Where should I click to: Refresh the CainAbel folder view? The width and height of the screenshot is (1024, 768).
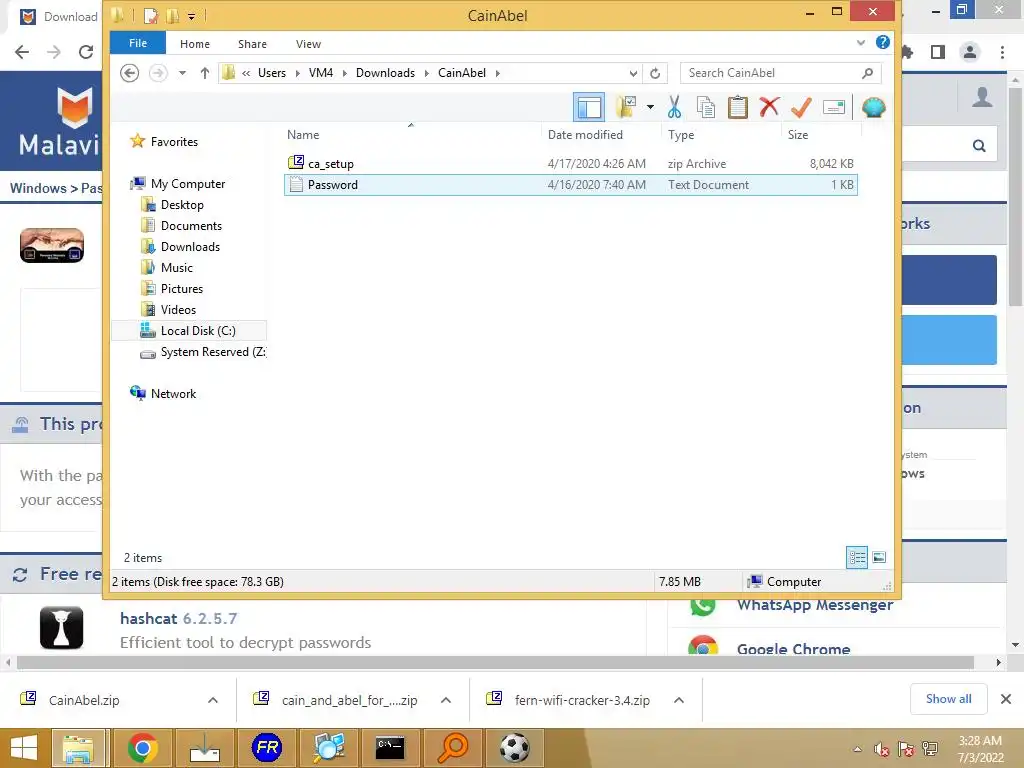[x=654, y=73]
